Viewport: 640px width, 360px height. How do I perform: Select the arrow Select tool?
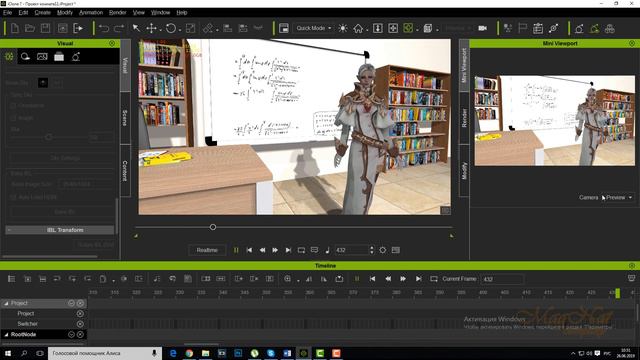136,28
